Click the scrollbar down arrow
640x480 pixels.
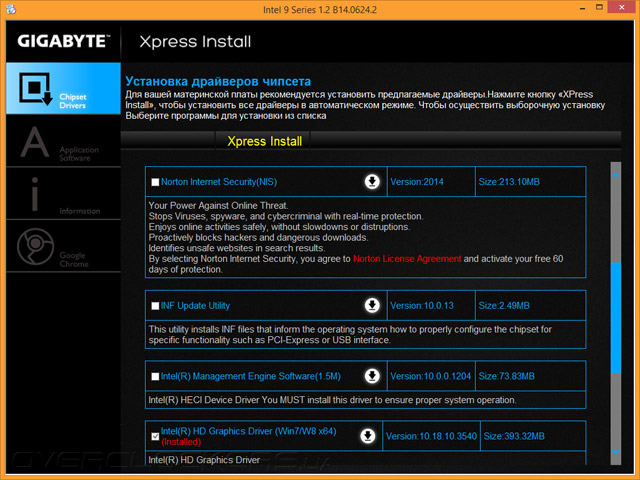pyautogui.click(x=616, y=451)
